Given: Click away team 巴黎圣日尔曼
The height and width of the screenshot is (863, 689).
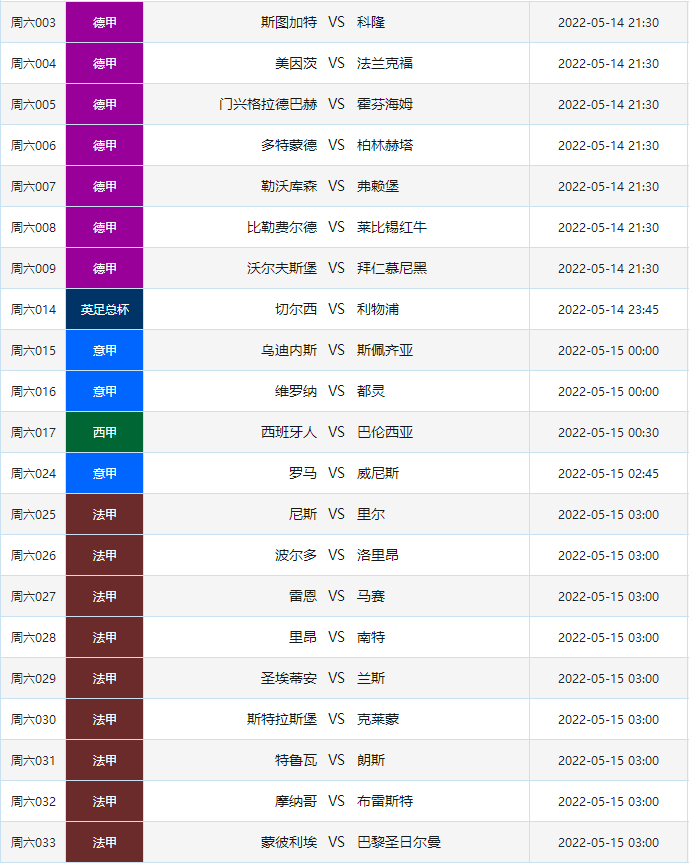Looking at the screenshot, I should click(399, 843).
